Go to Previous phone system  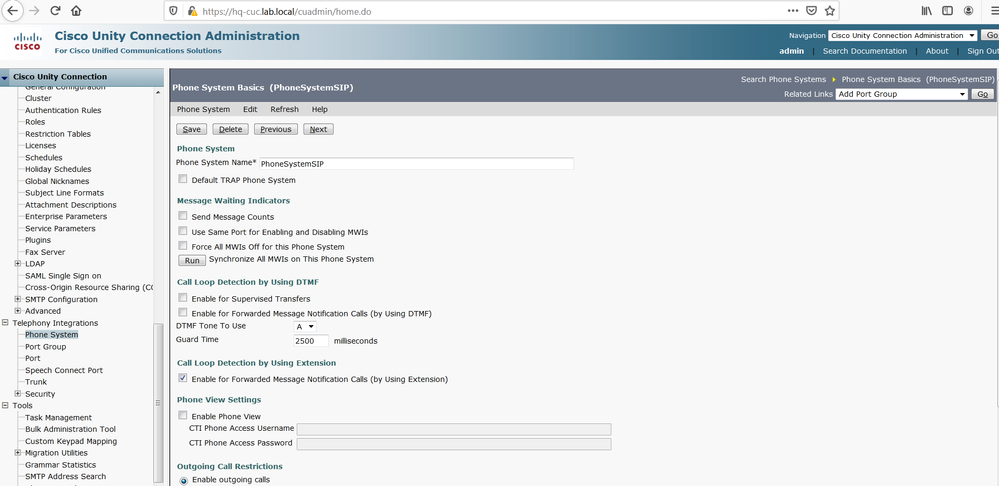(x=276, y=129)
